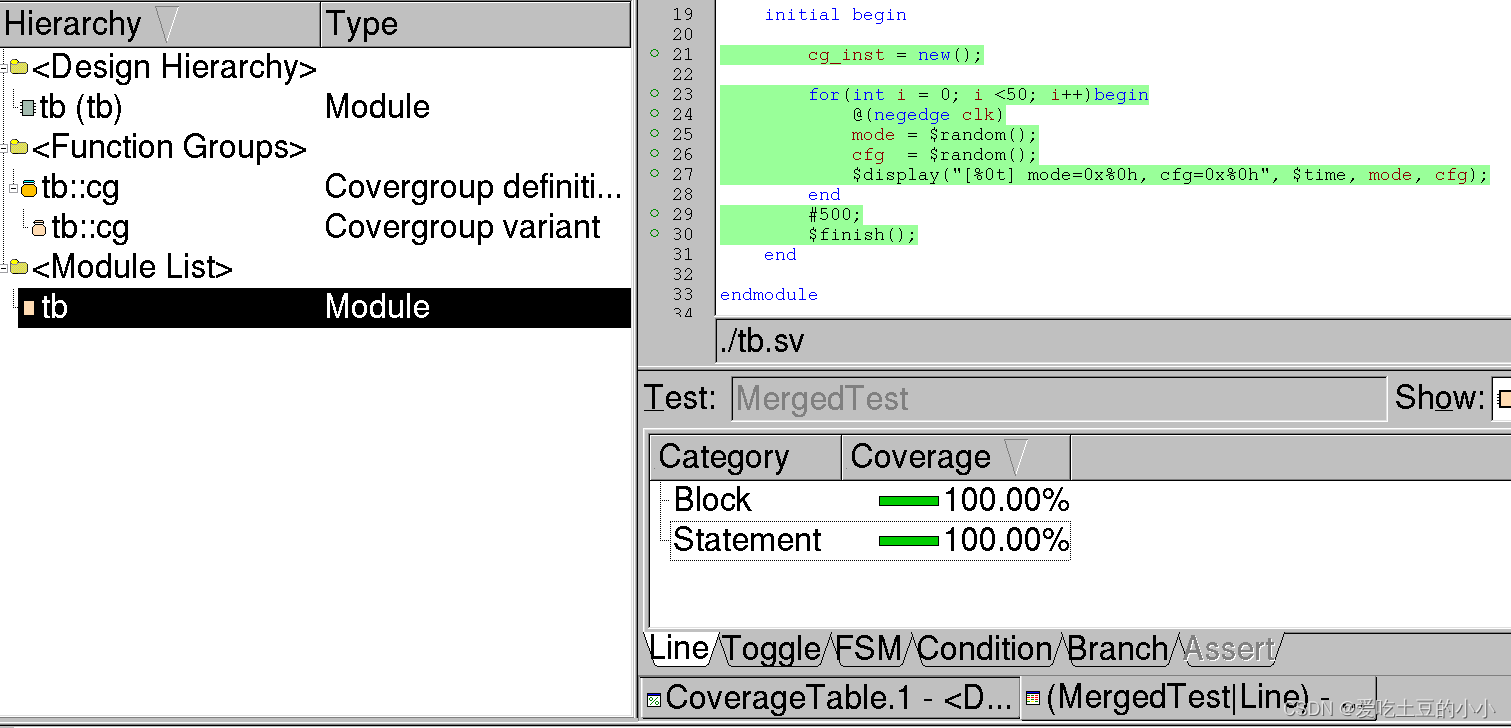
Task: Select the tb::cg Covergroup definition row
Action: [x=315, y=187]
